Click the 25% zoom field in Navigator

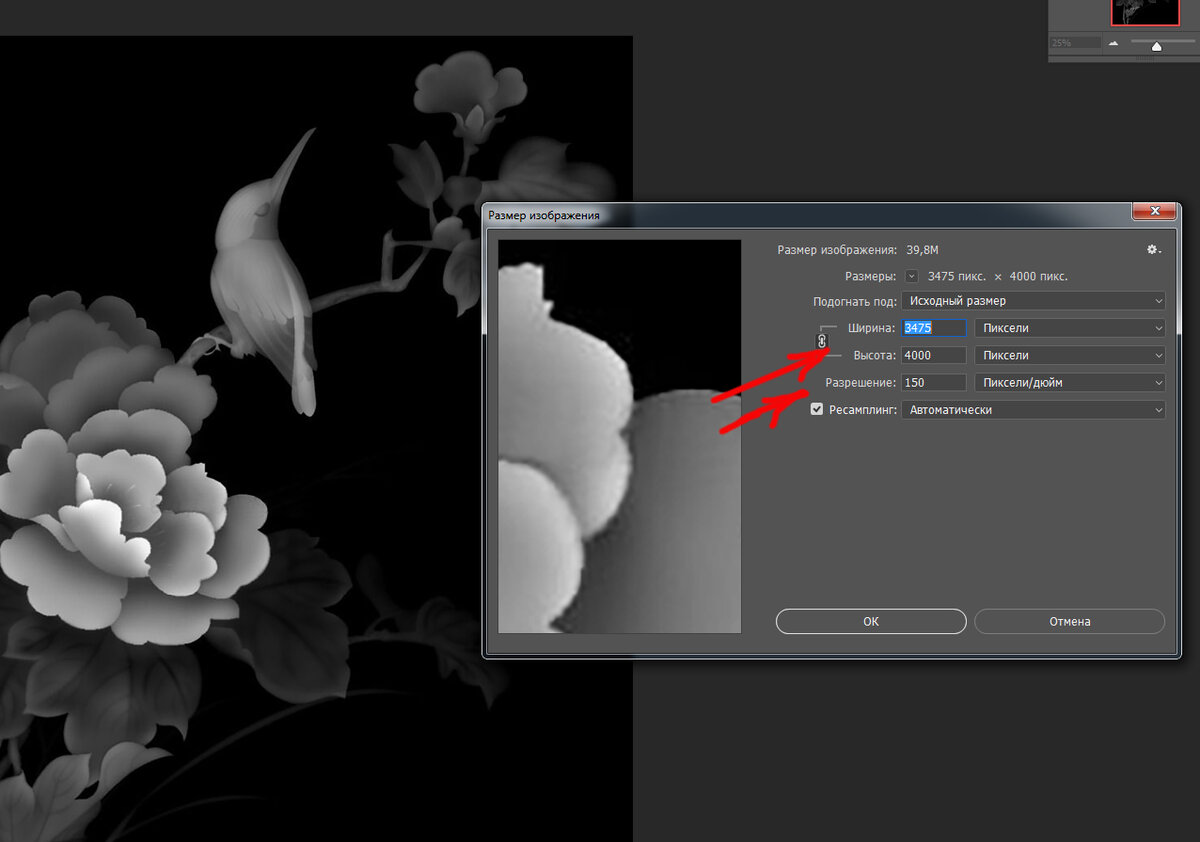click(1075, 43)
